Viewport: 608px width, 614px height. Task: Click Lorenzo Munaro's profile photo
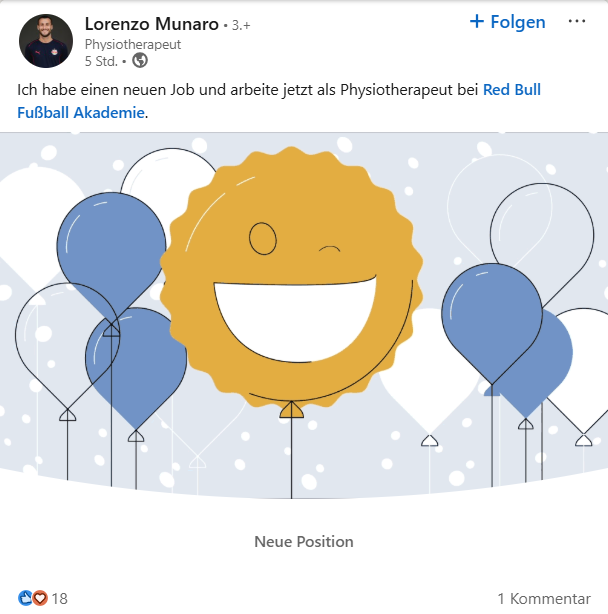(46, 41)
